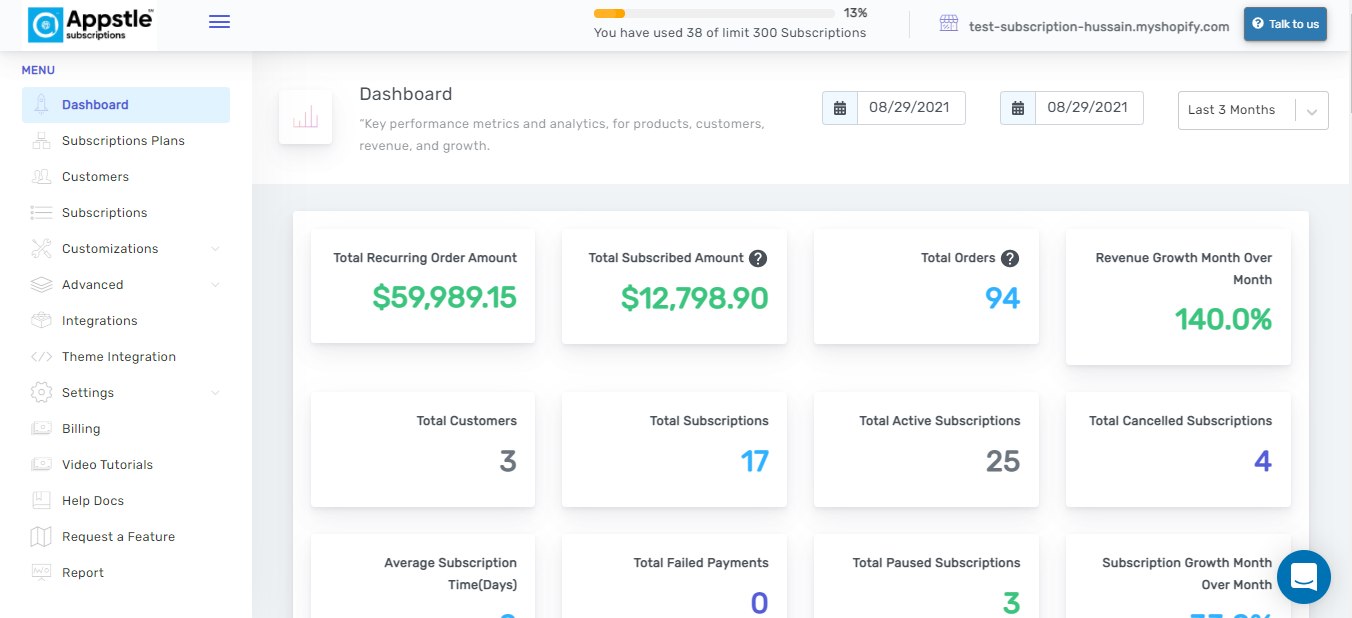Viewport: 1352px width, 618px height.
Task: Click the Dashboard bell icon in sidebar
Action: point(41,105)
